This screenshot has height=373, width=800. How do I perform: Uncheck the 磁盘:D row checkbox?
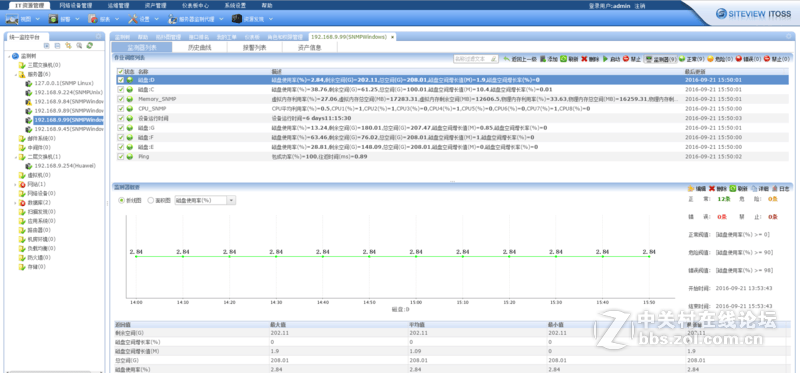120,80
